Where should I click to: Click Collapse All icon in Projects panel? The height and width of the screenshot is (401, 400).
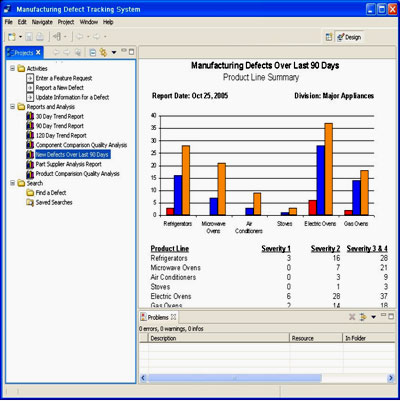point(93,52)
